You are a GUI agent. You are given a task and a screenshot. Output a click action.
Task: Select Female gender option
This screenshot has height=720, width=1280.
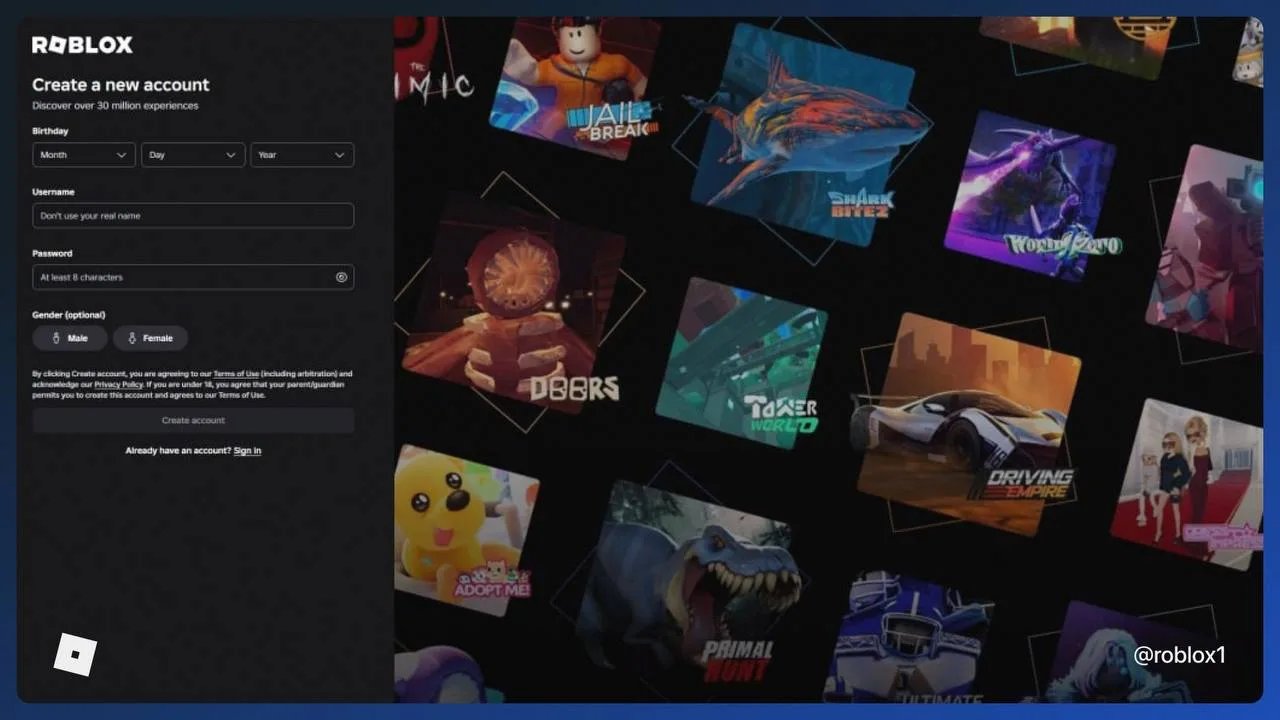(150, 338)
